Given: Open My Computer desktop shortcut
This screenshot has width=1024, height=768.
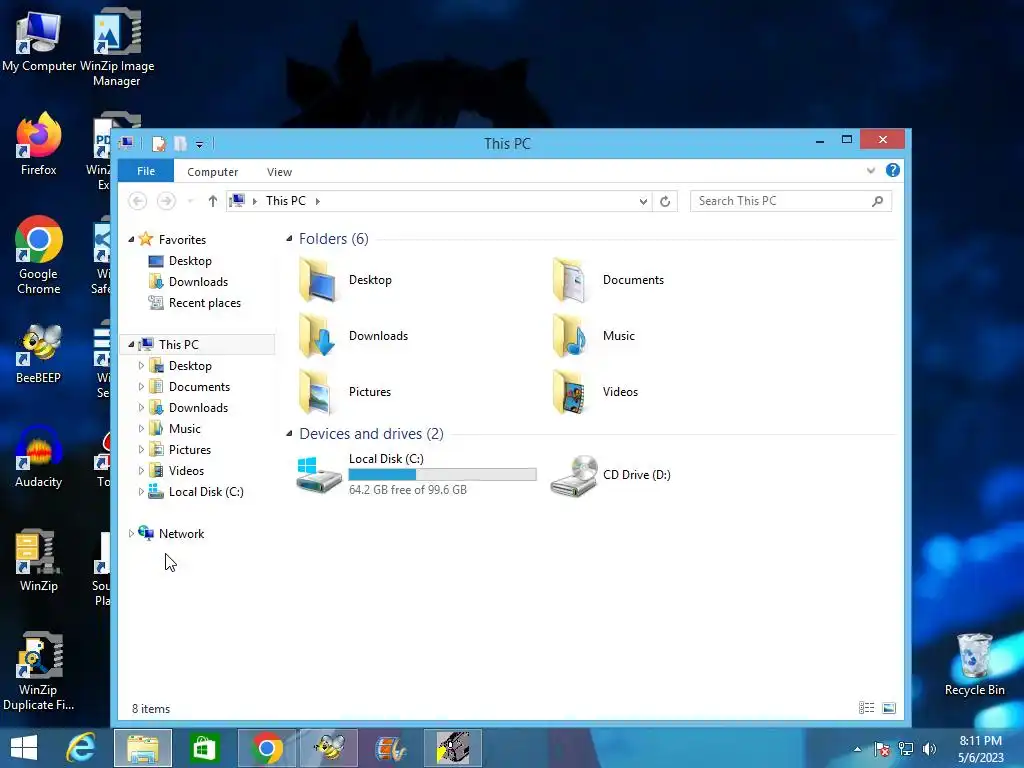Looking at the screenshot, I should (39, 40).
